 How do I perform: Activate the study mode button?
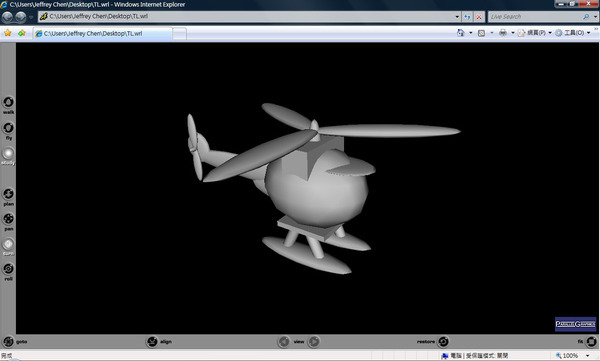(x=8, y=154)
